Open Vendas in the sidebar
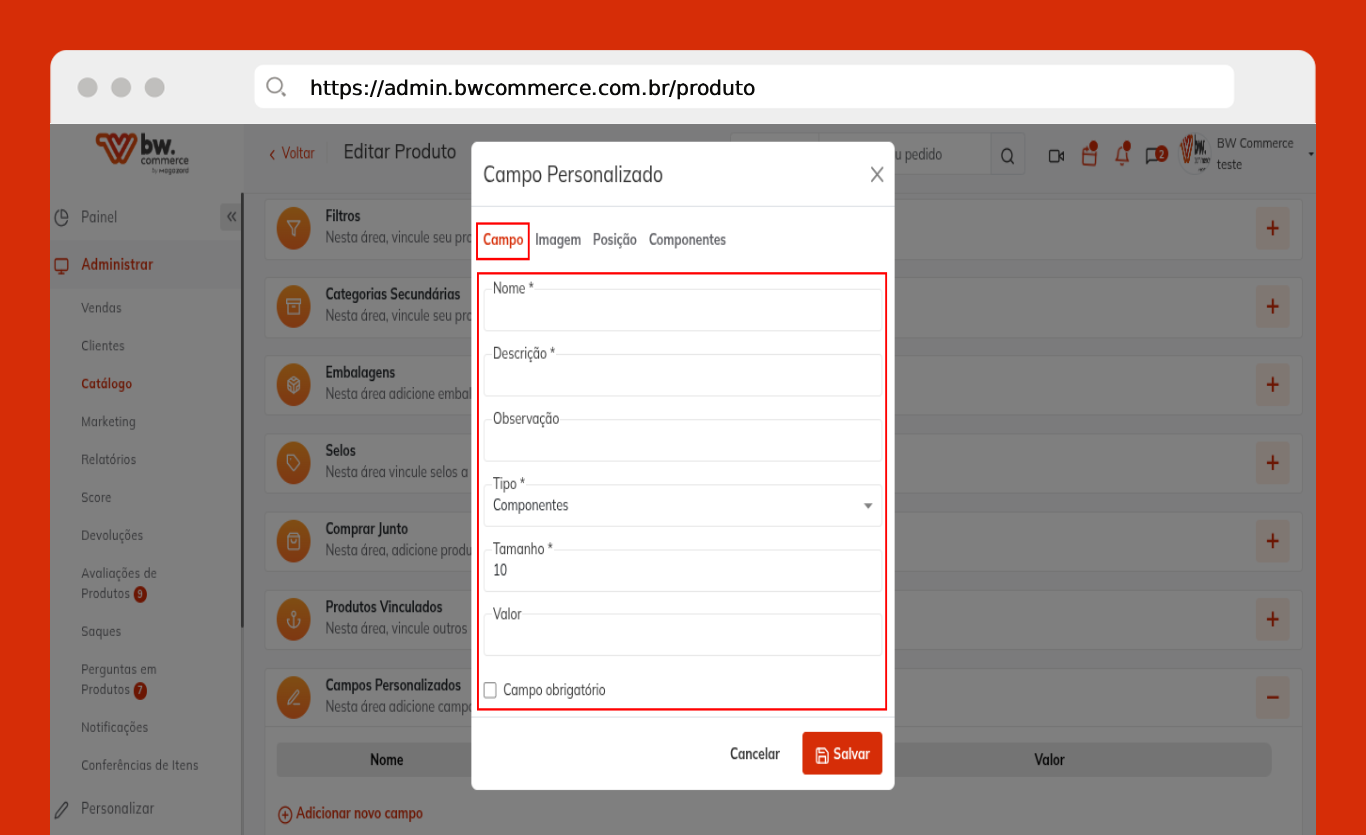The image size is (1366, 835). [x=101, y=308]
